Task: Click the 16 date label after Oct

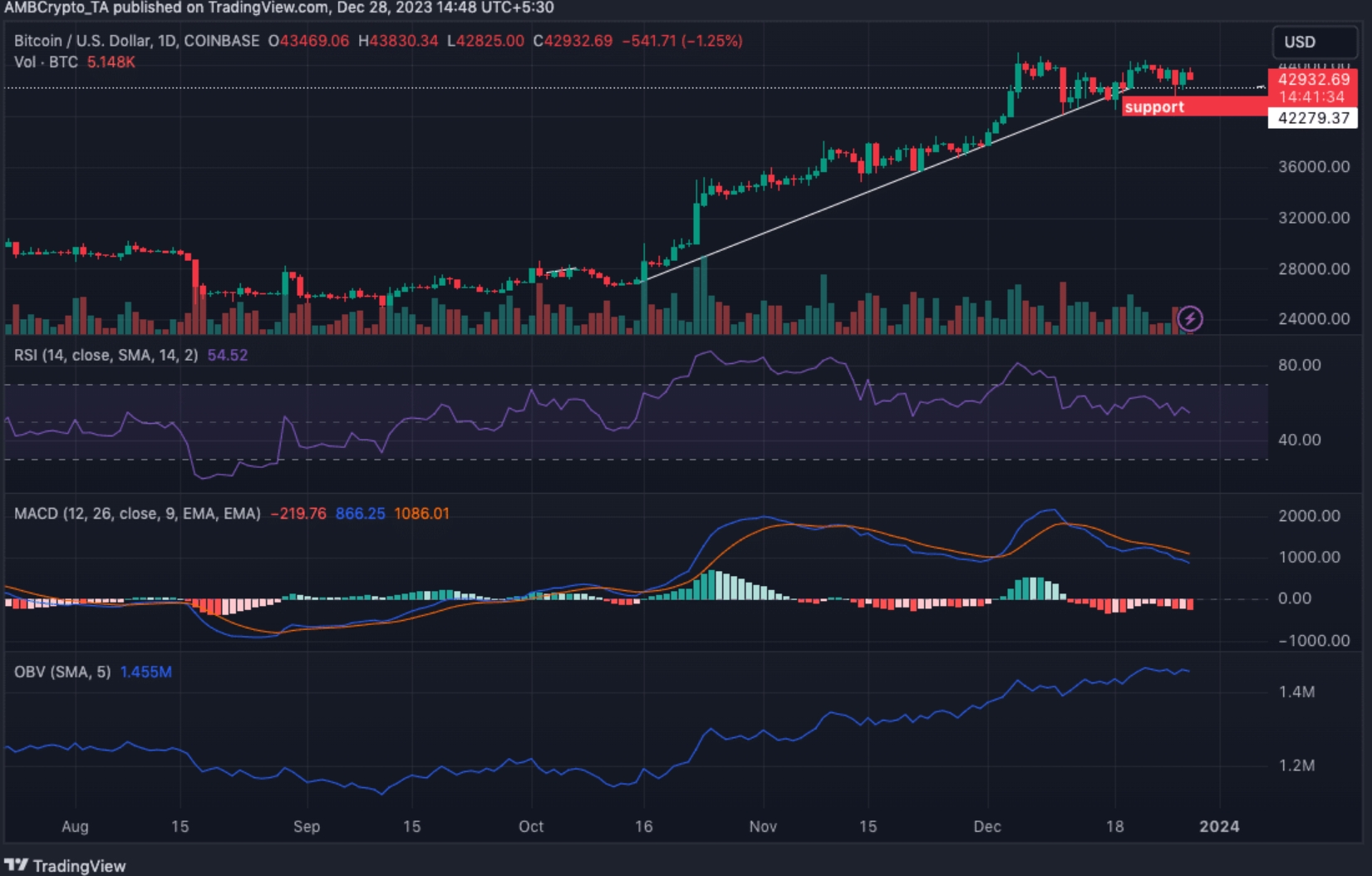Action: pos(644,827)
